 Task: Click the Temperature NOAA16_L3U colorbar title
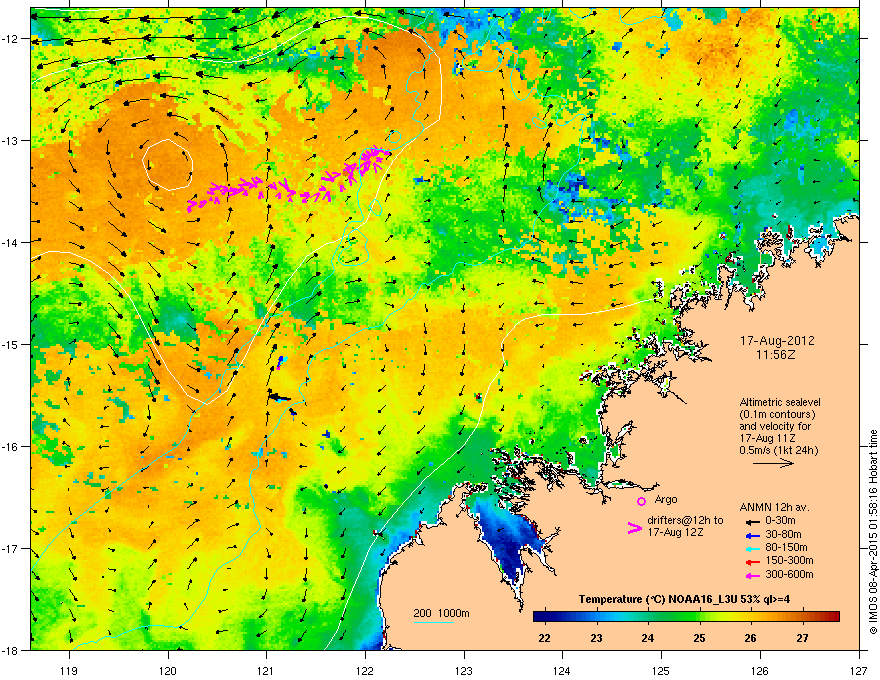(684, 599)
